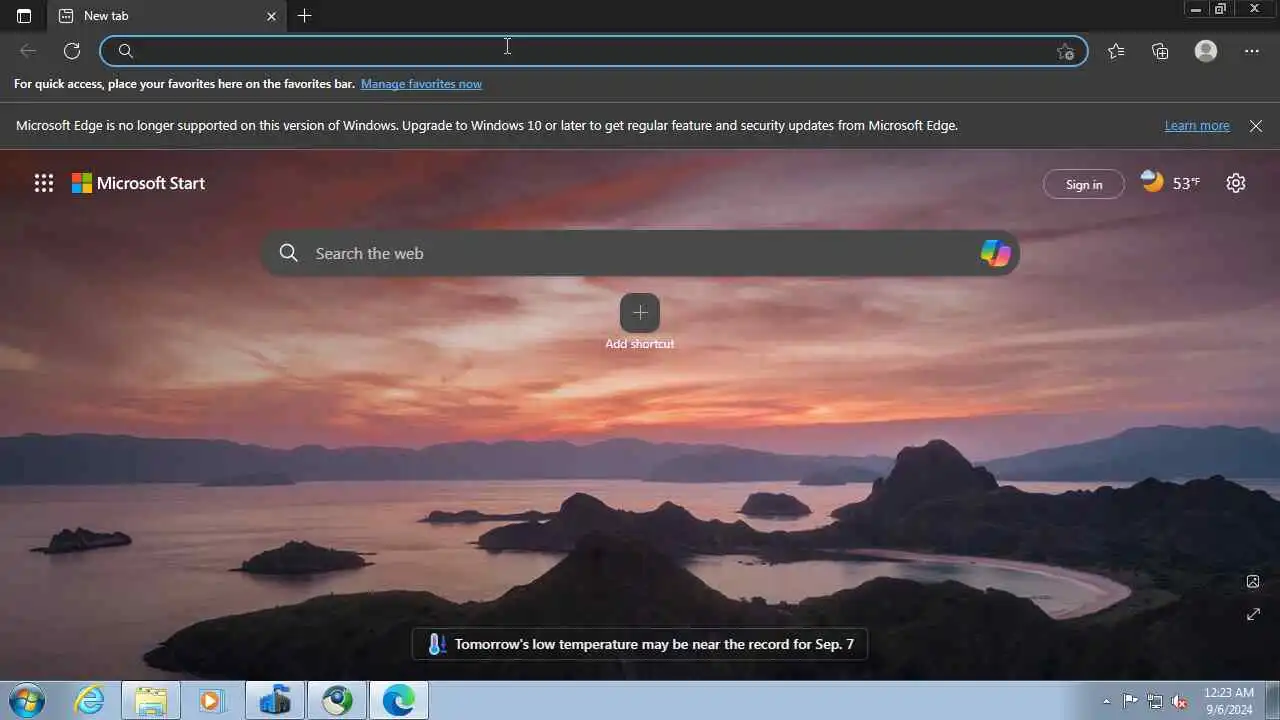Click the Sign in button

tap(1084, 184)
